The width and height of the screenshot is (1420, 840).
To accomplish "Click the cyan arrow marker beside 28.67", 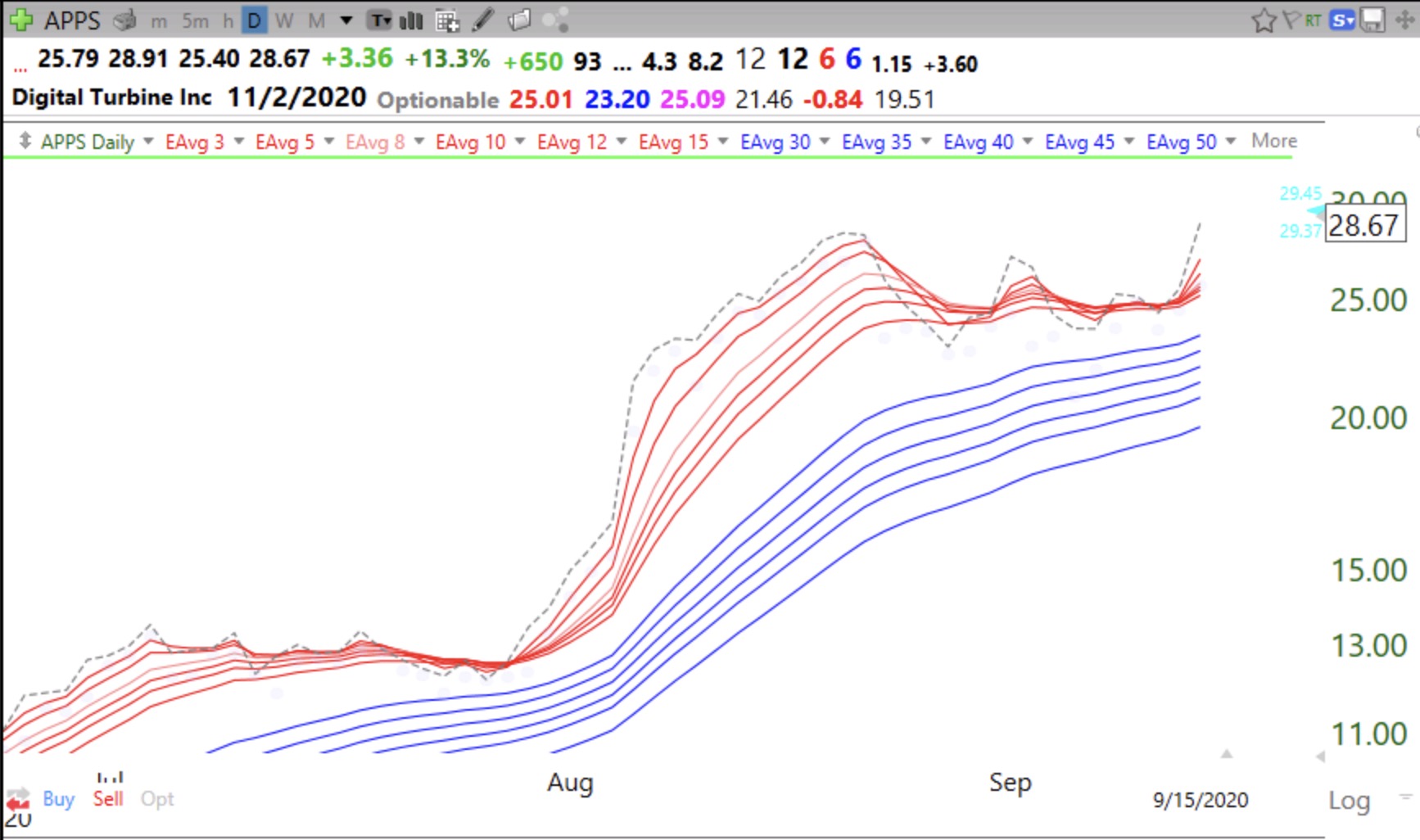I will (x=1315, y=212).
